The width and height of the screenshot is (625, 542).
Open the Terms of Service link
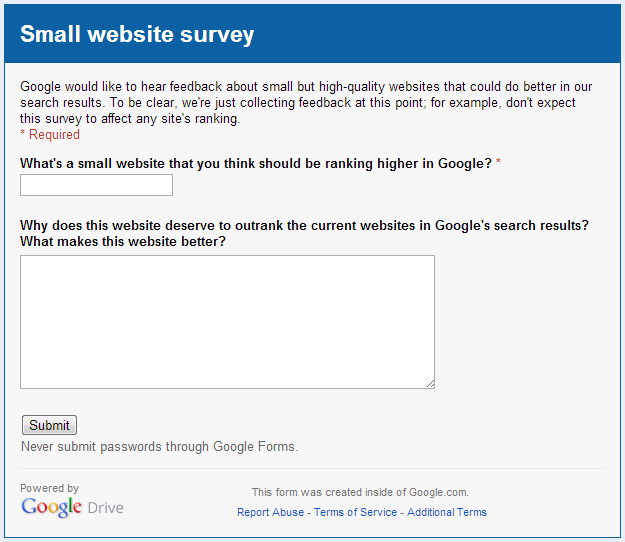click(357, 512)
